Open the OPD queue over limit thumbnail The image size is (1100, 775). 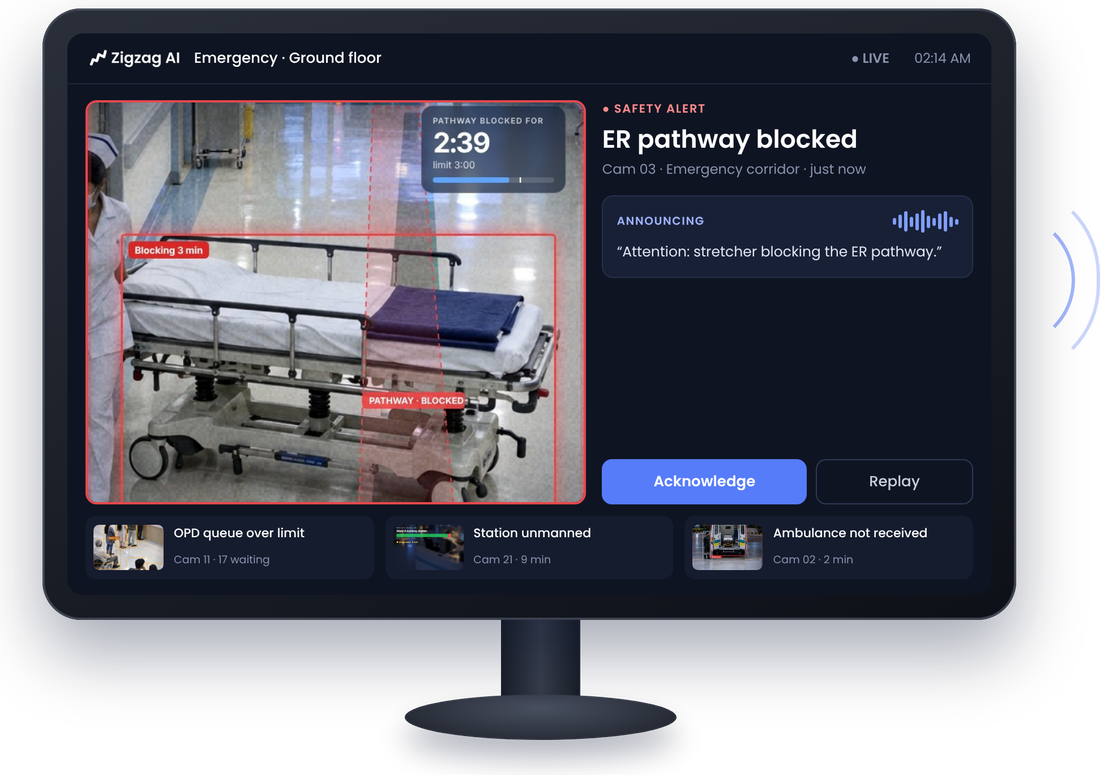point(128,547)
